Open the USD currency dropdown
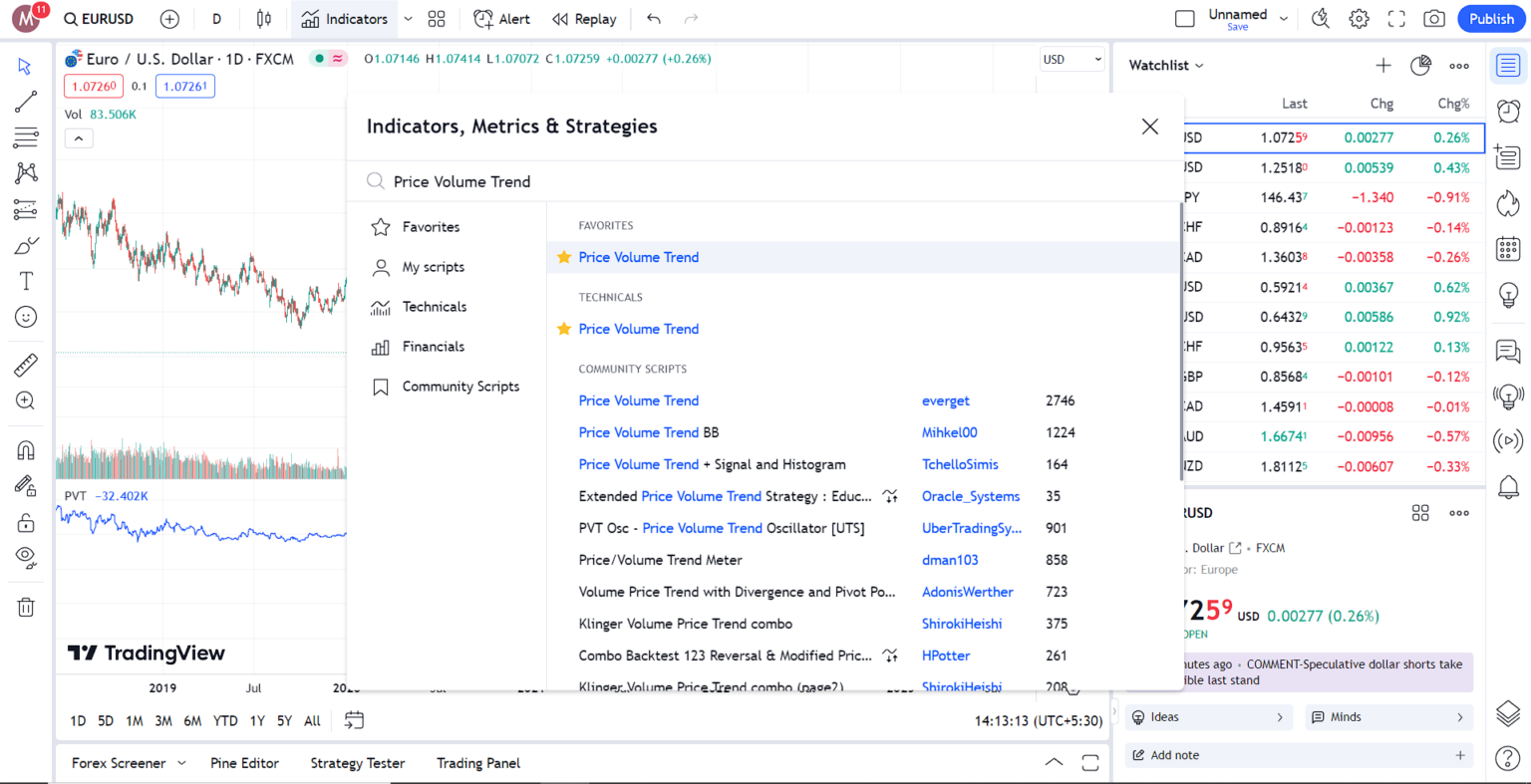 tap(1072, 60)
